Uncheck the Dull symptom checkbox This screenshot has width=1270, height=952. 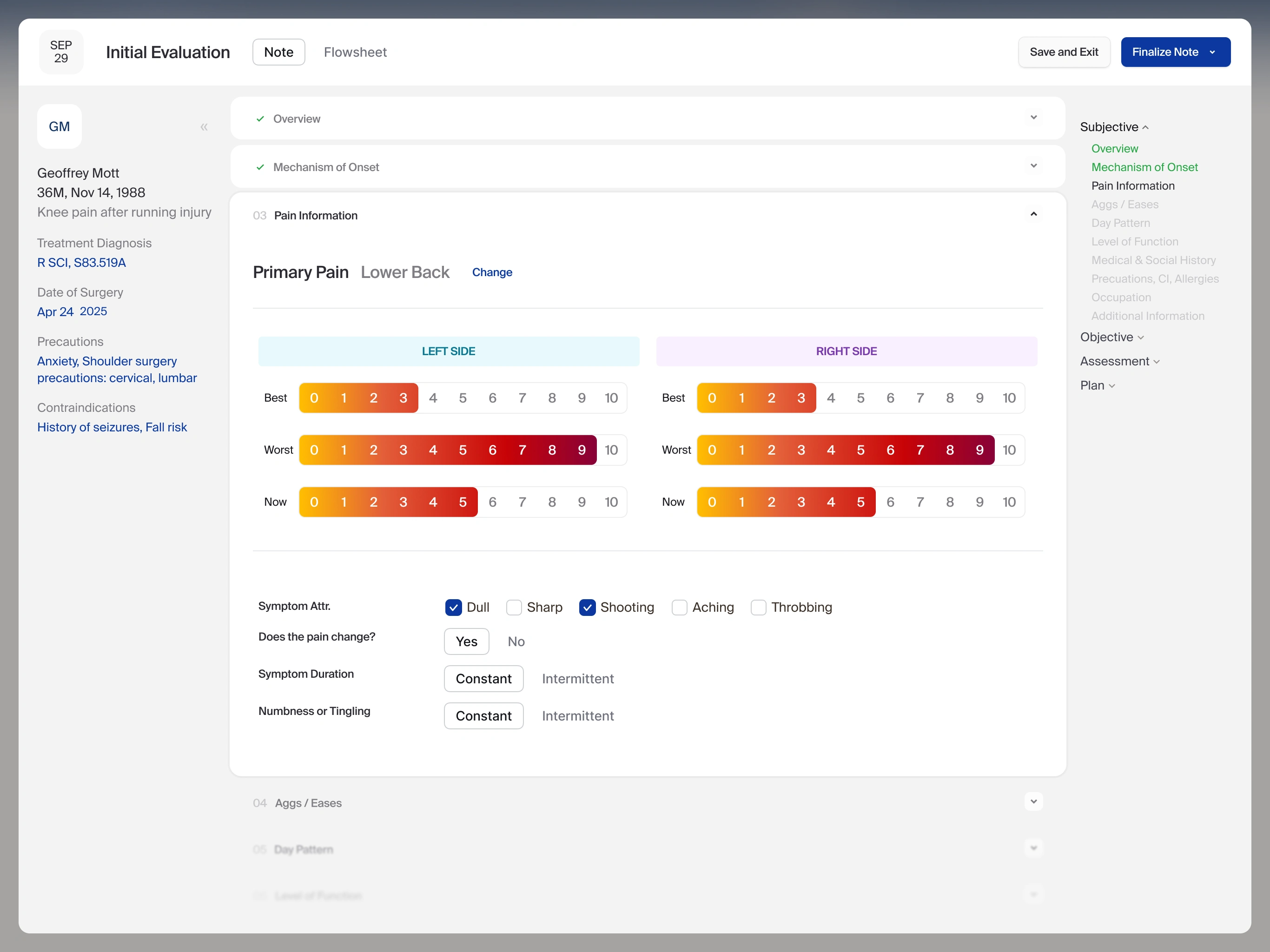454,608
